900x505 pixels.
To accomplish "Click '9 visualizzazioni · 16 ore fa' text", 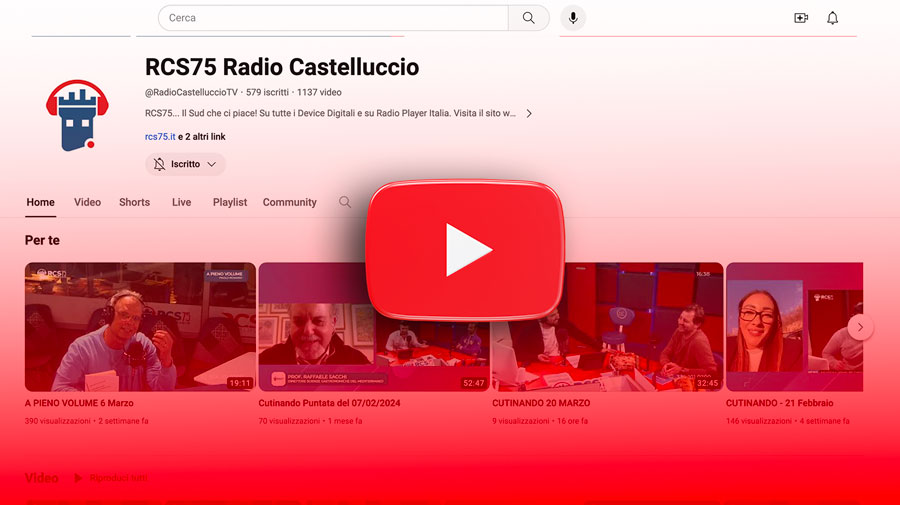I will 540,421.
